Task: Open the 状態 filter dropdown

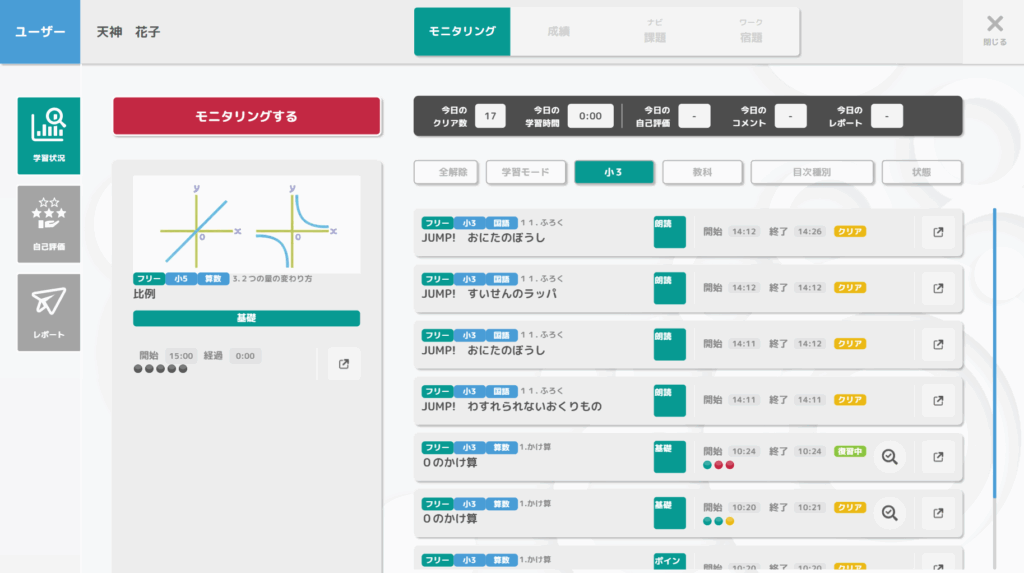Action: pyautogui.click(x=921, y=172)
